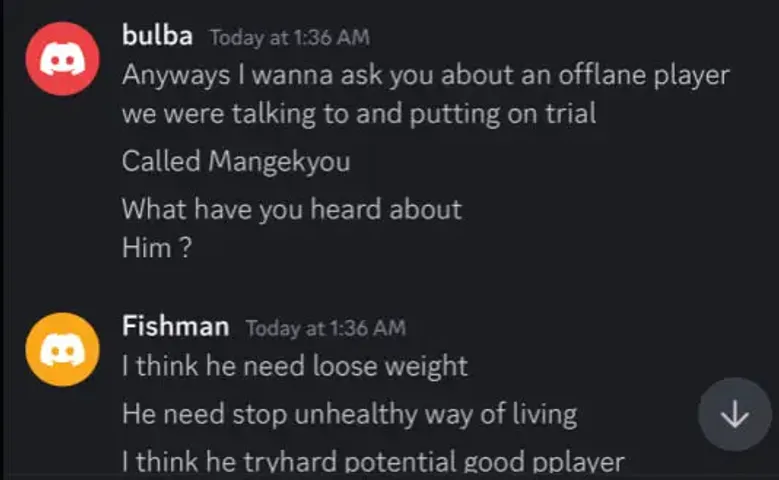Select the Called Mangekyou message
The height and width of the screenshot is (480, 779).
[236, 161]
